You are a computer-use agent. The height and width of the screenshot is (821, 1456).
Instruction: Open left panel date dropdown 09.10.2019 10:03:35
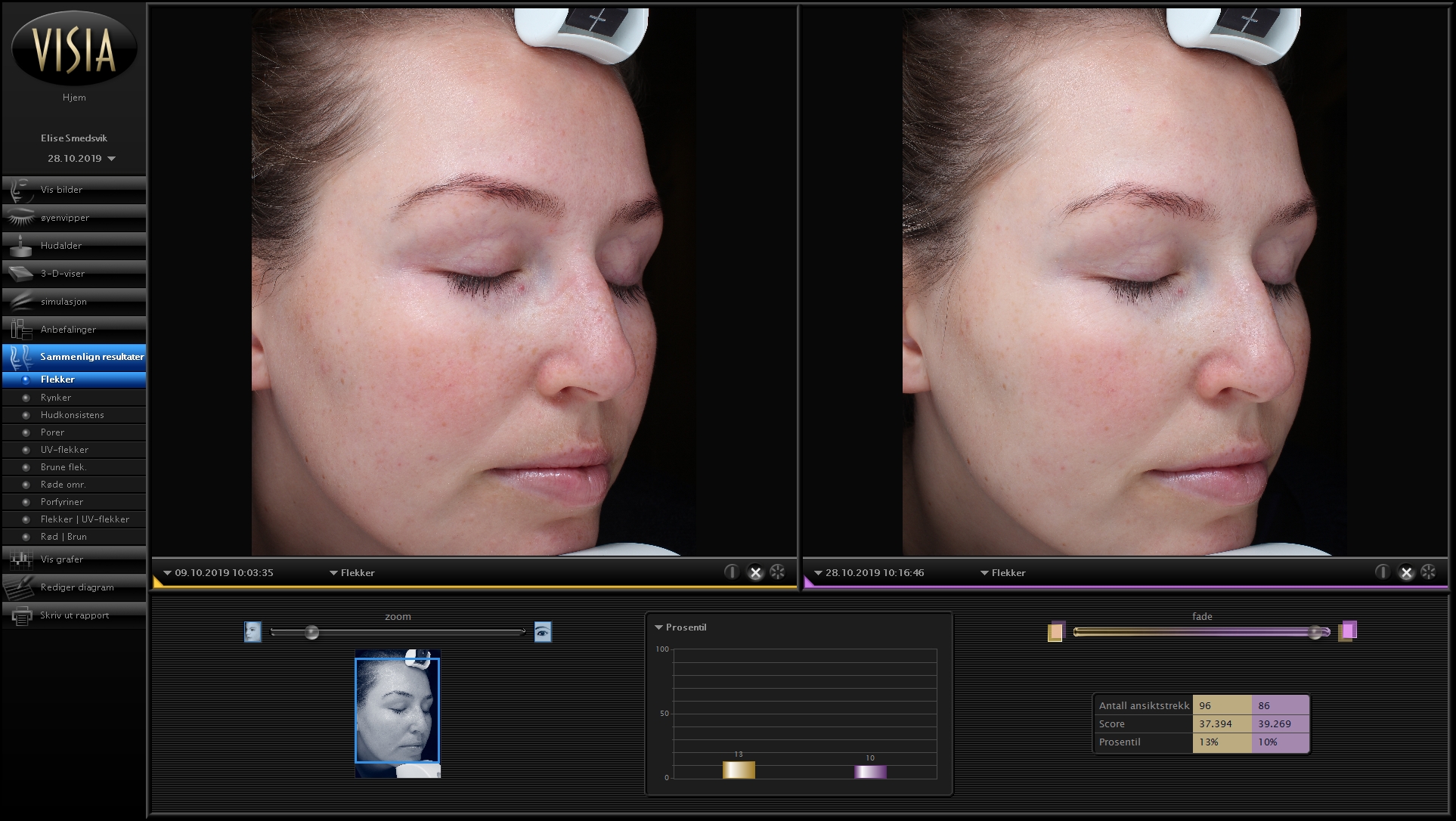pos(218,573)
